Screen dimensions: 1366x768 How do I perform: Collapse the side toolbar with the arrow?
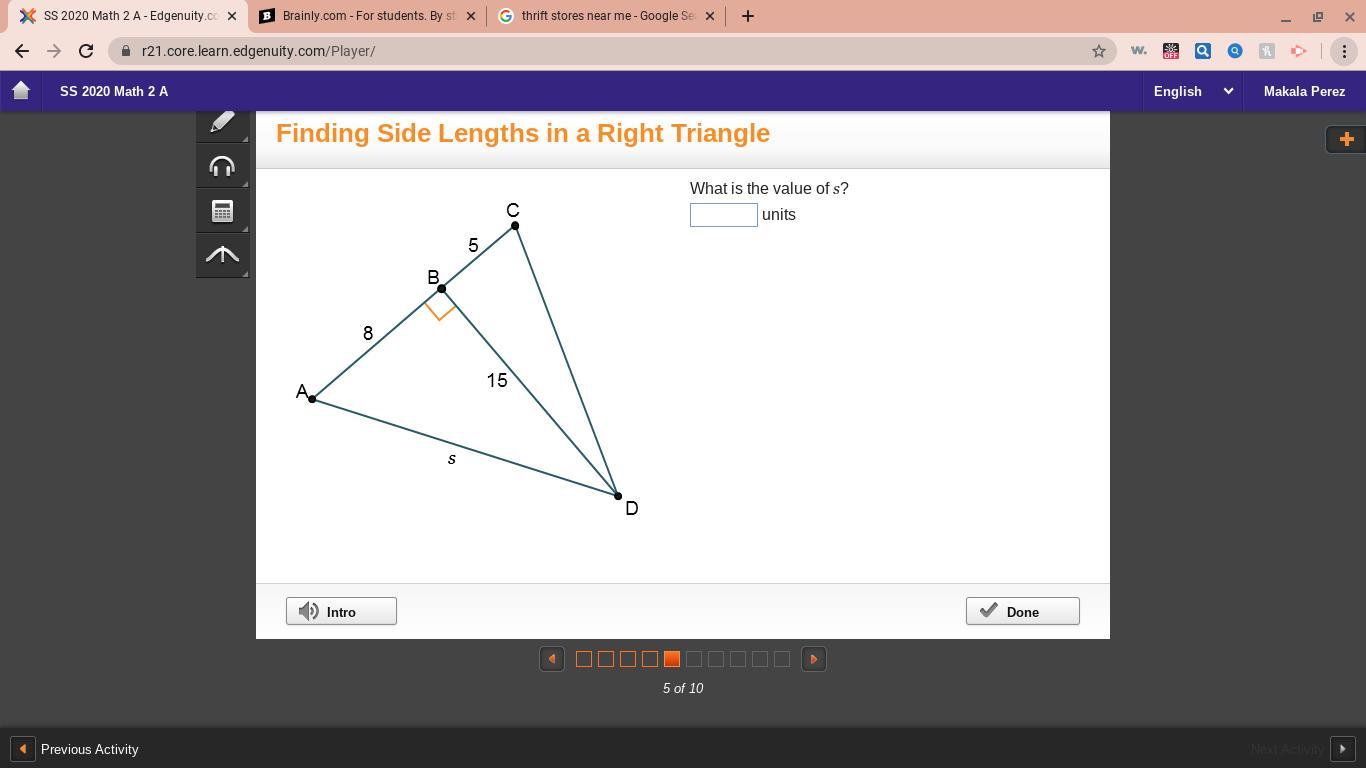tap(222, 255)
